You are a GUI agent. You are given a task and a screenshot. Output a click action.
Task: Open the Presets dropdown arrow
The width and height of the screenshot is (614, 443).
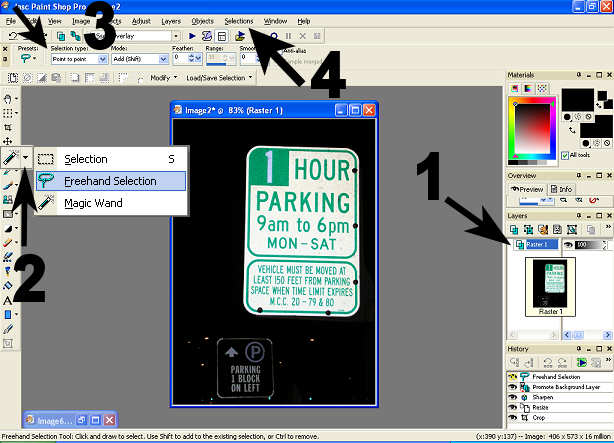[x=35, y=58]
